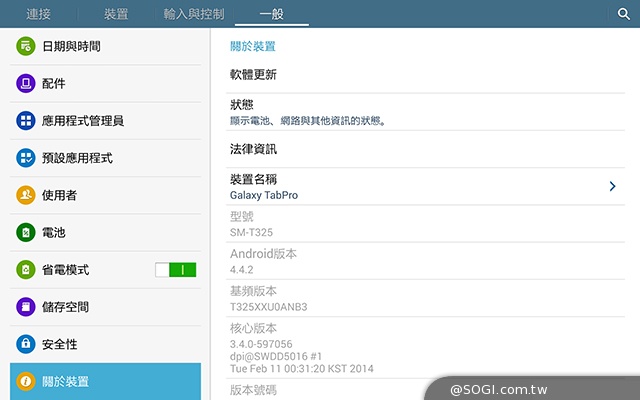The height and width of the screenshot is (400, 640).
Task: Expand 裝置名稱 with the chevron arrow
Action: [x=612, y=186]
